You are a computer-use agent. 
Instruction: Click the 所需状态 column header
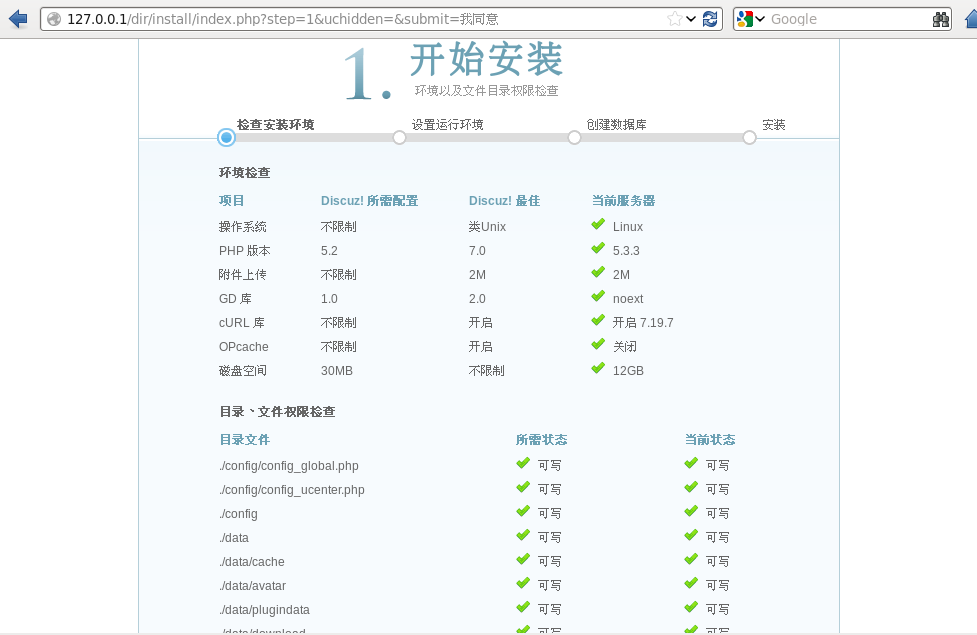(x=541, y=440)
